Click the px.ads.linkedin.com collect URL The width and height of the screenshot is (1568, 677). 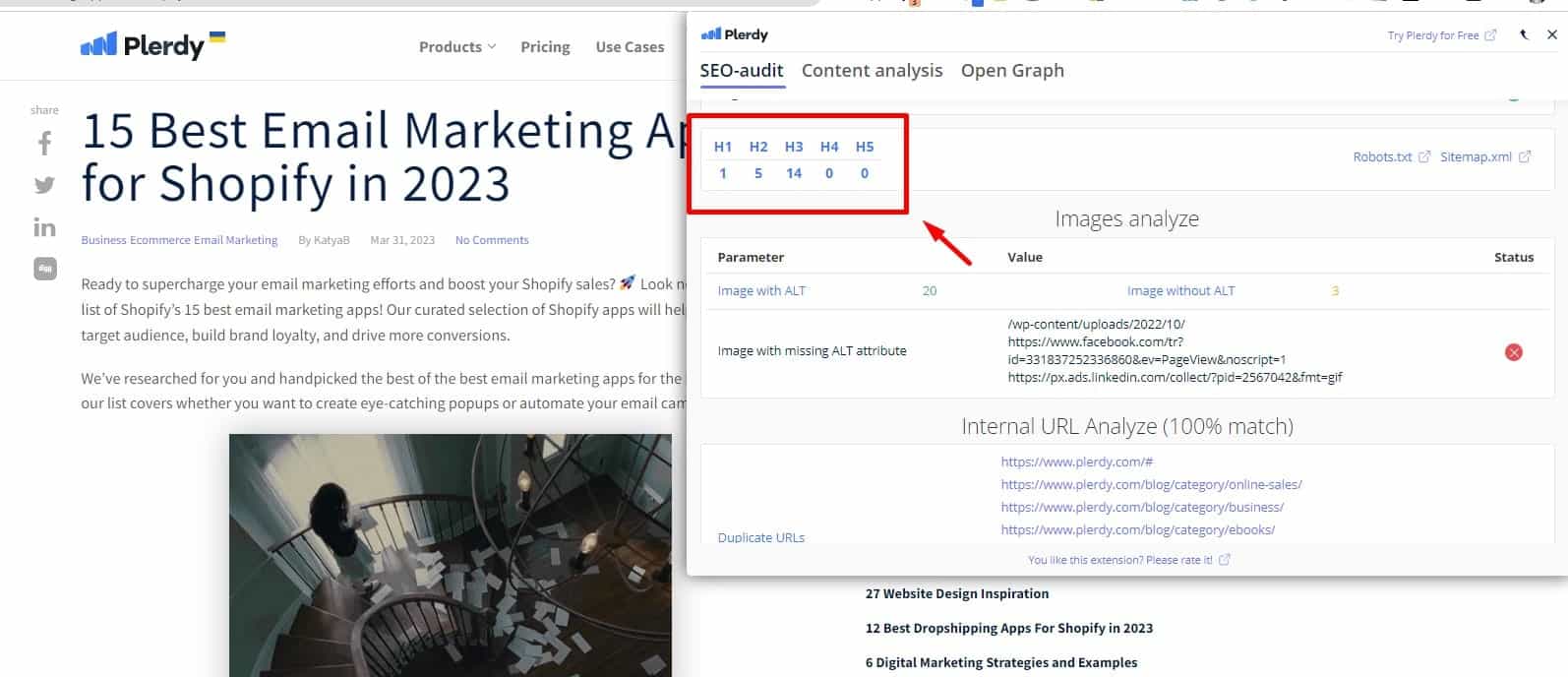tap(1175, 377)
